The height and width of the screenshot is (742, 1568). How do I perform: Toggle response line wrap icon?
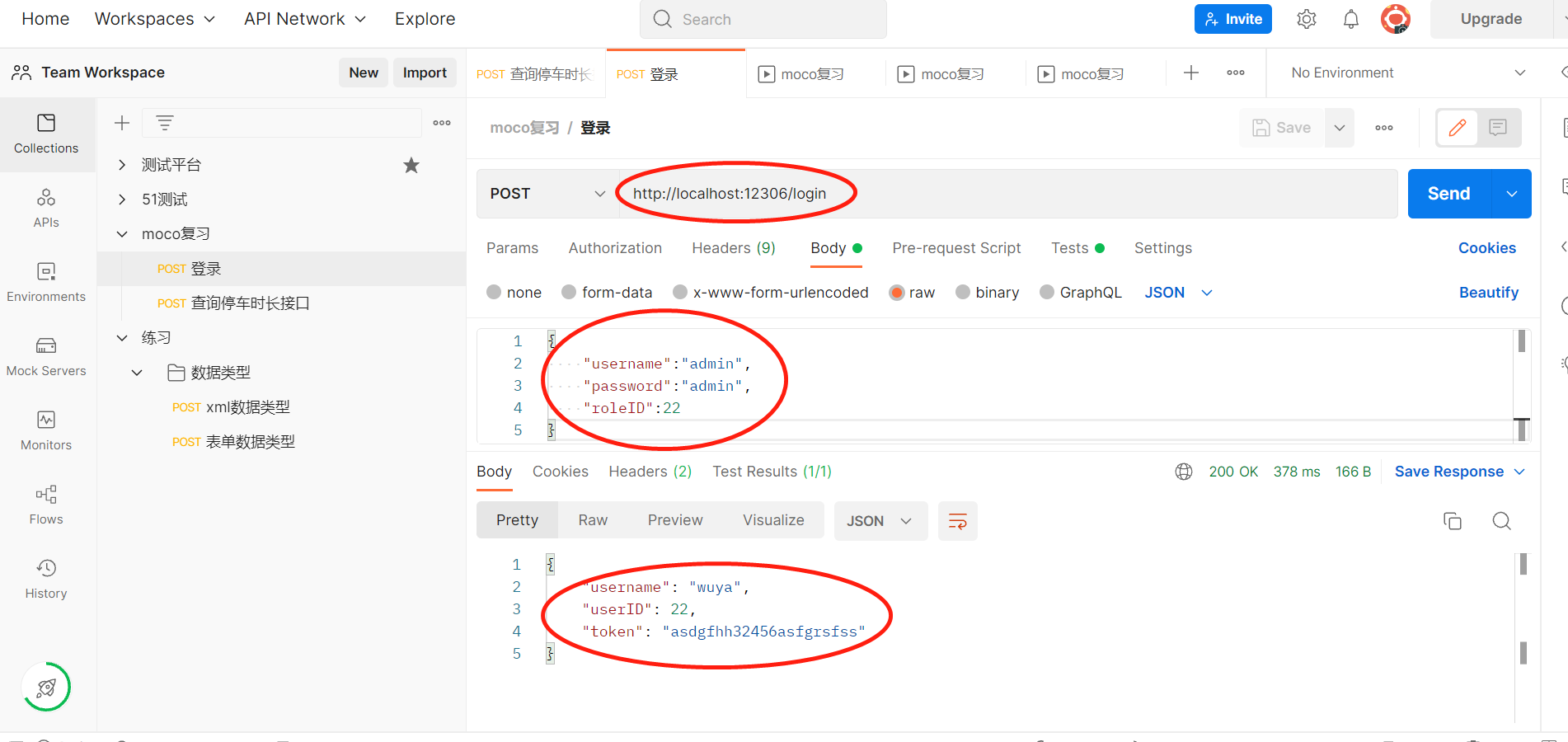click(x=957, y=521)
